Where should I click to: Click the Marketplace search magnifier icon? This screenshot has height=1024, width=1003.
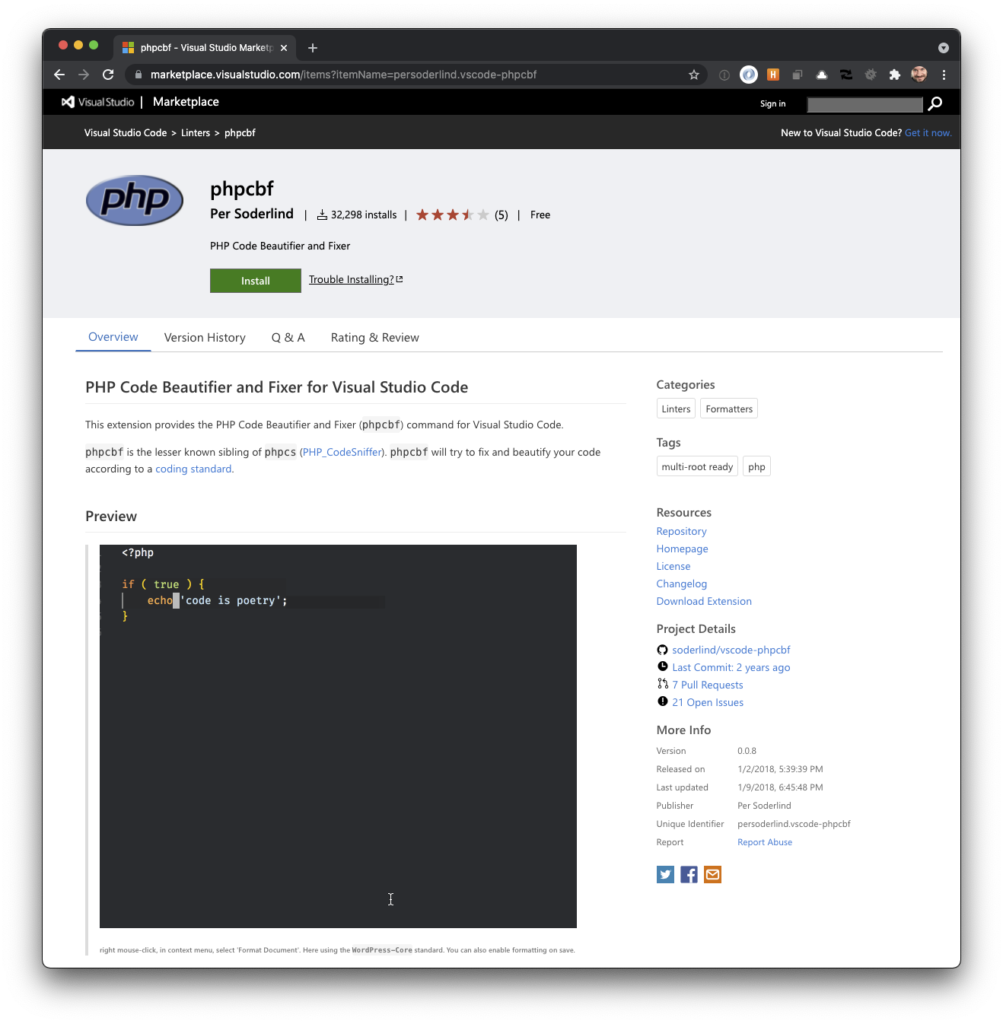(935, 103)
